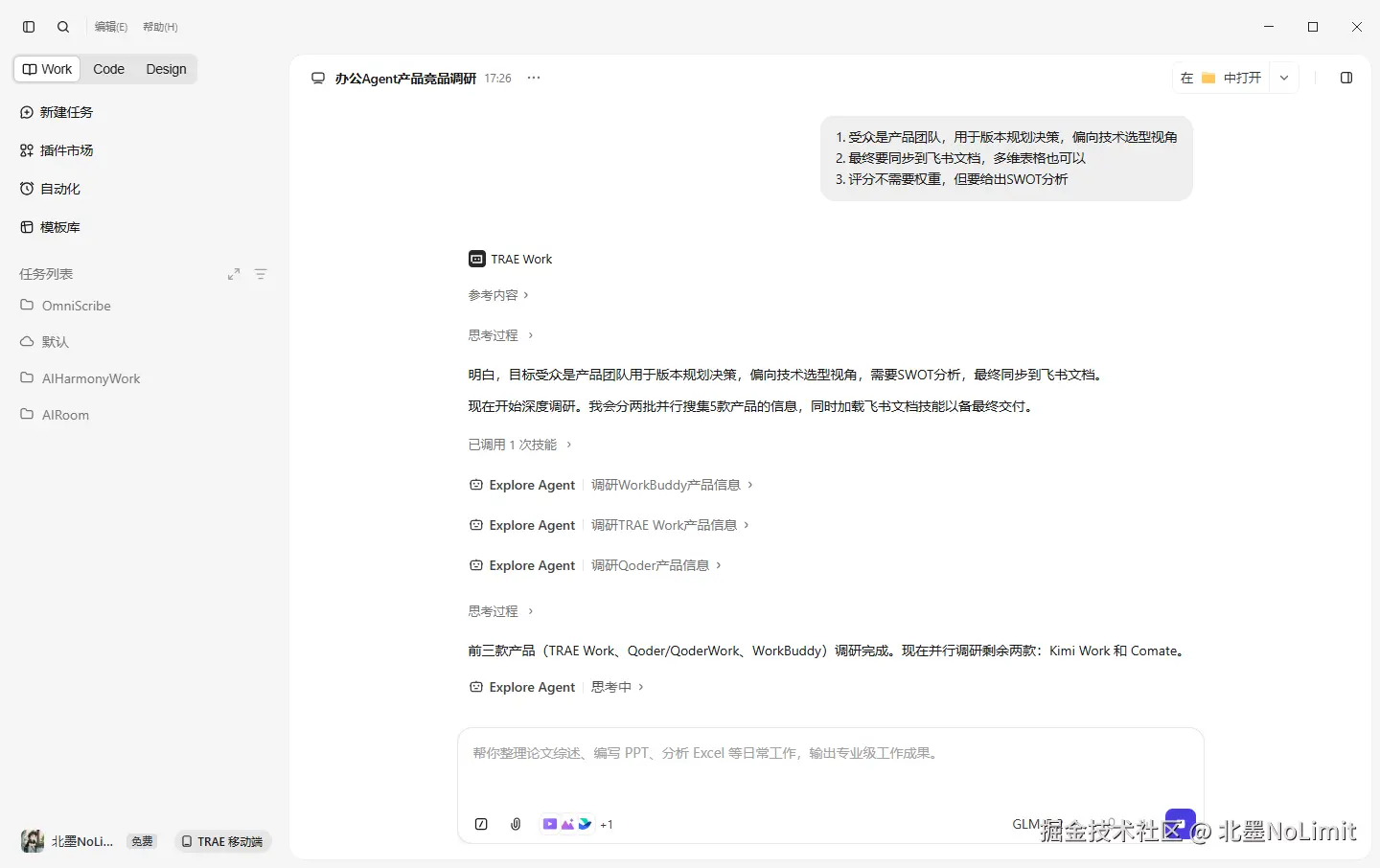The width and height of the screenshot is (1380, 868).
Task: Expand 思考过程 directly below 参考内容
Action: click(x=500, y=335)
